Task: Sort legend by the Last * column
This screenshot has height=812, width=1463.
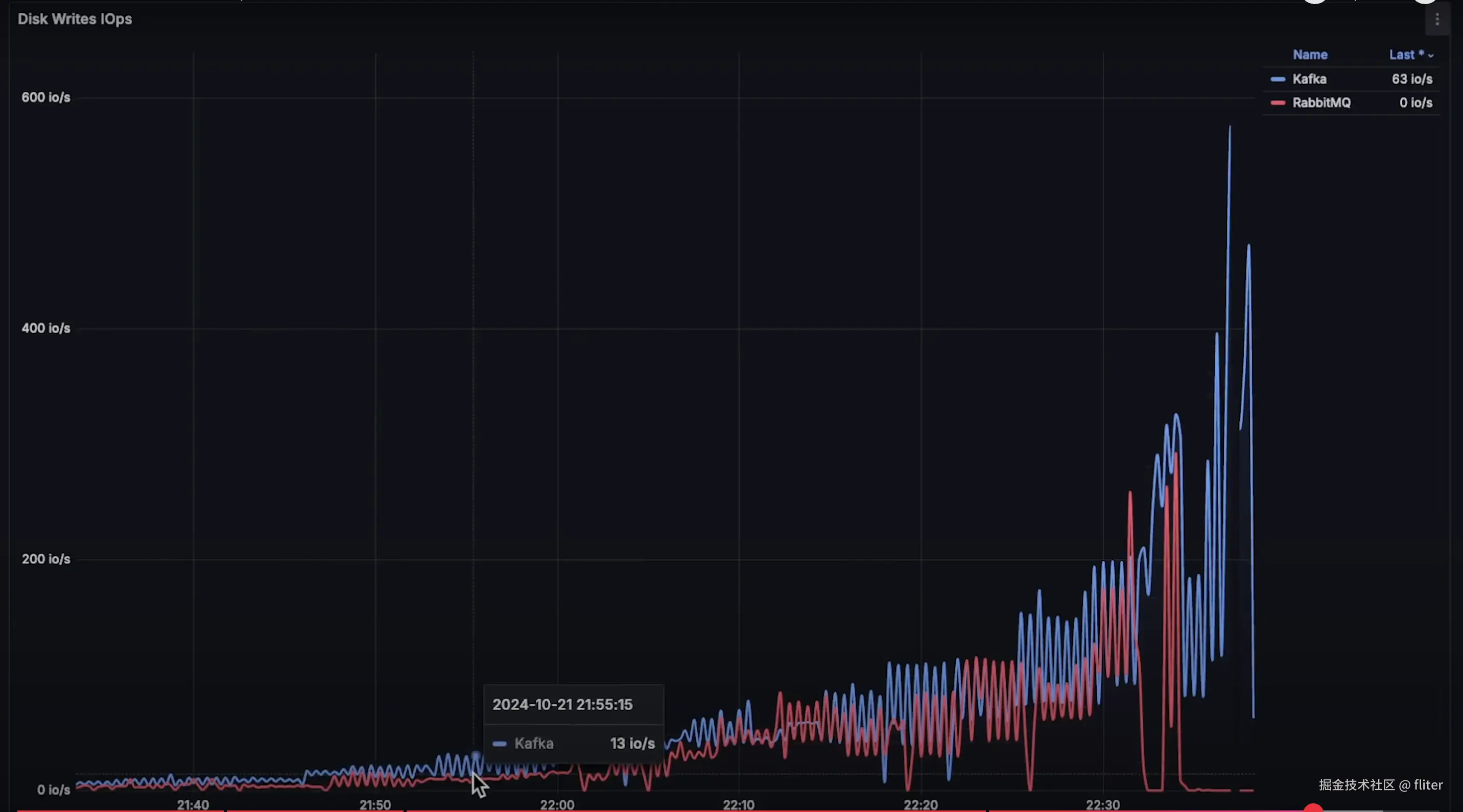Action: click(x=1406, y=55)
